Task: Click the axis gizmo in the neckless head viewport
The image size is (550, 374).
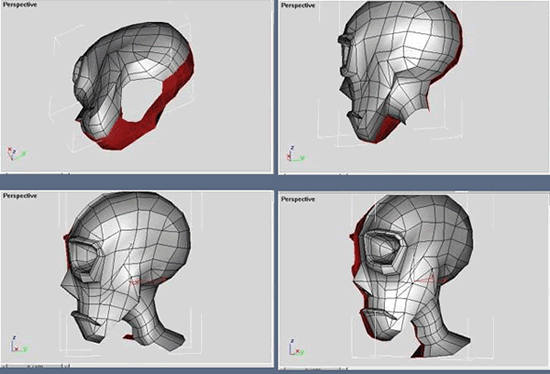Action: [x=295, y=154]
